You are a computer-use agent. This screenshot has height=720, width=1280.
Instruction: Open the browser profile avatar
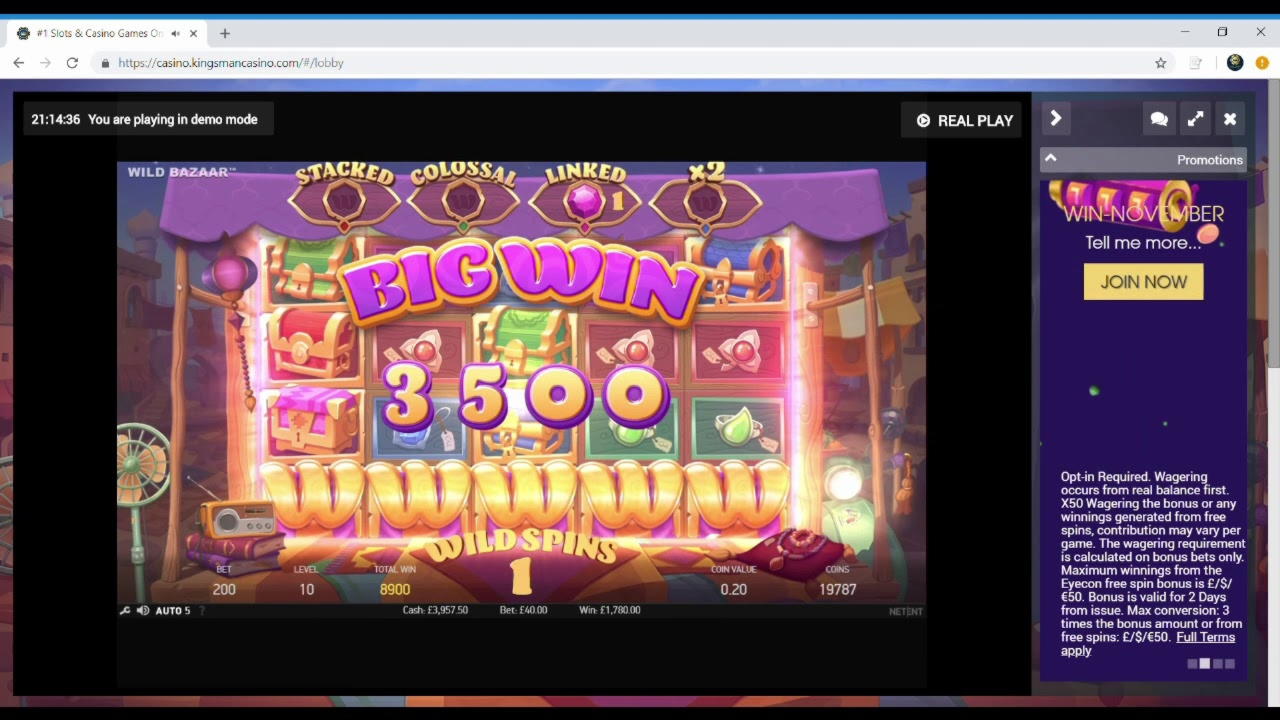(x=1235, y=63)
